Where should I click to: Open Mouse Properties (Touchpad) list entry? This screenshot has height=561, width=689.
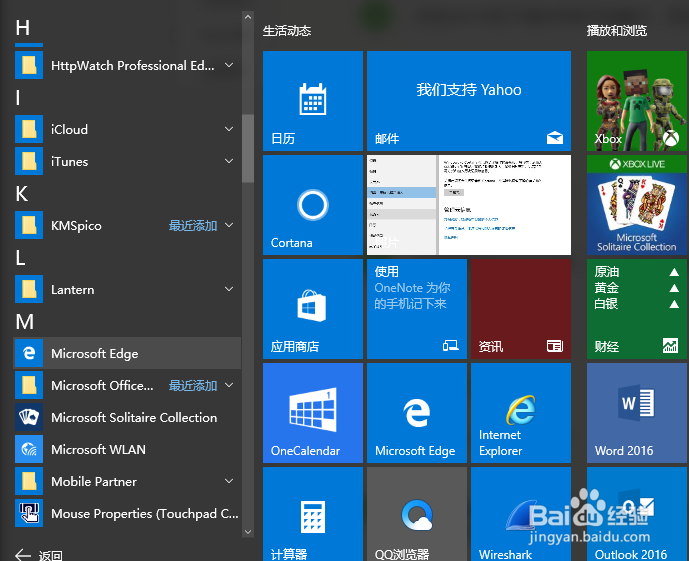click(x=127, y=513)
